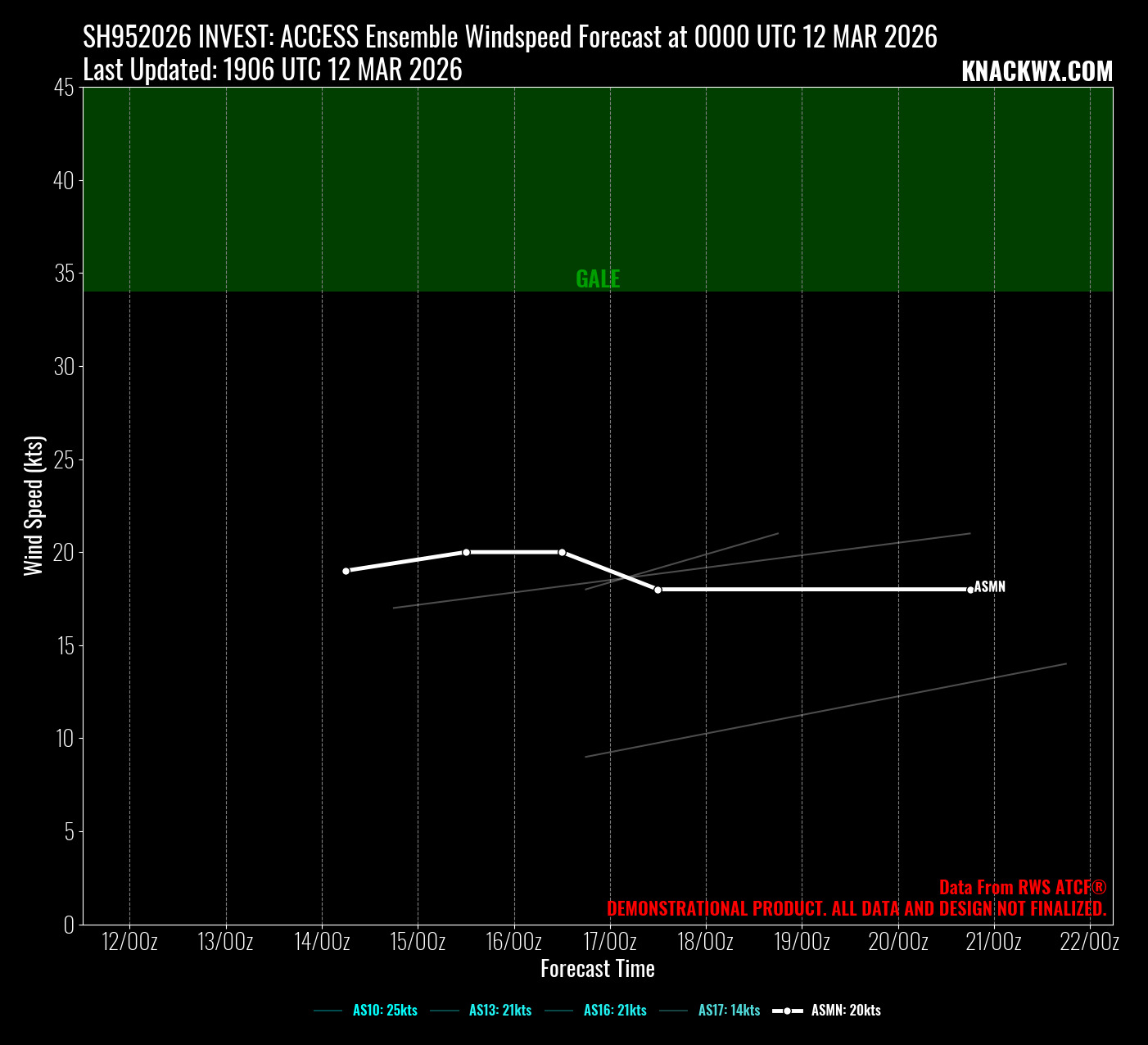Screen dimensions: 1148x1045
Task: Click the ASMN label at the line's end
Action: [990, 587]
